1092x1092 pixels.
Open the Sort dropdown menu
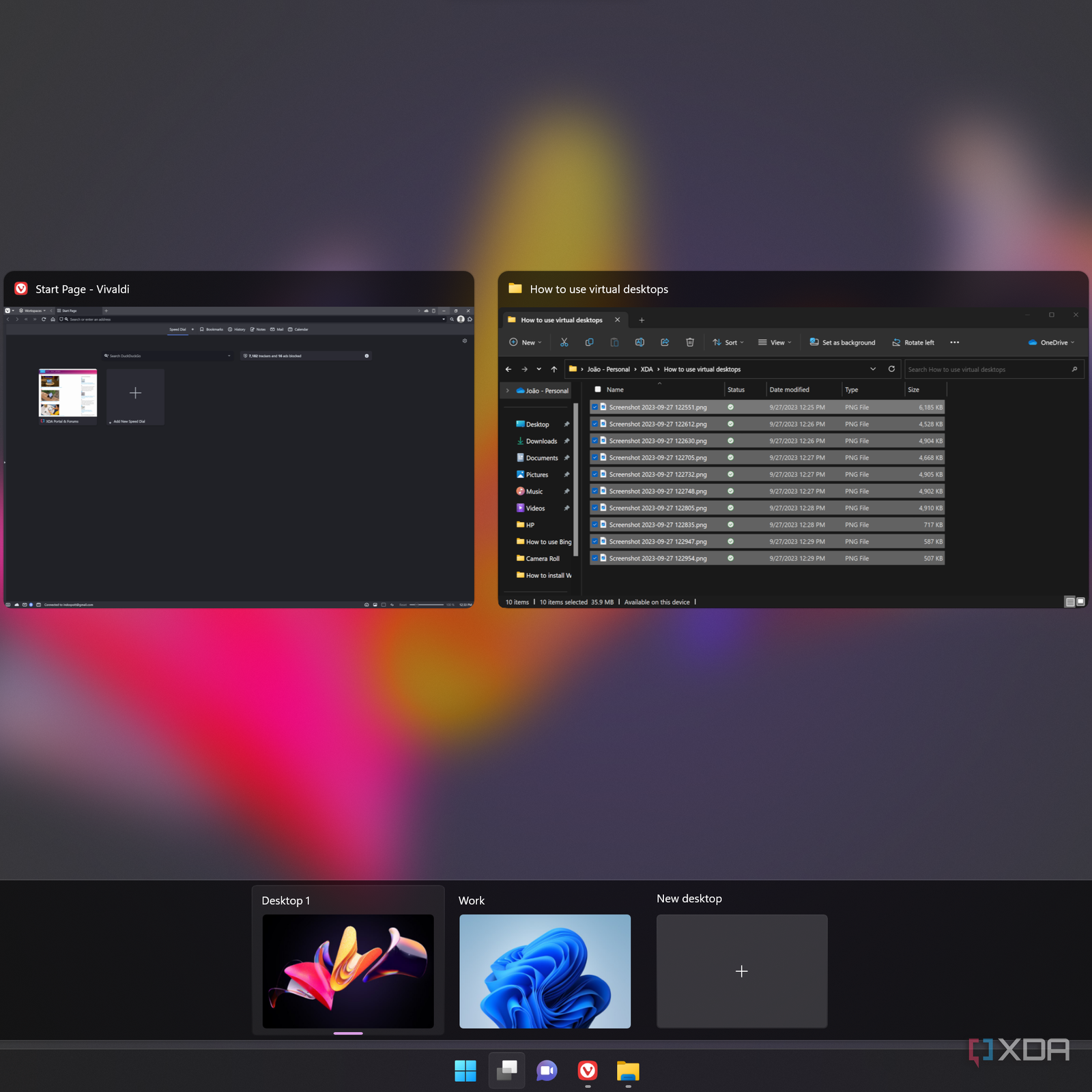click(728, 343)
